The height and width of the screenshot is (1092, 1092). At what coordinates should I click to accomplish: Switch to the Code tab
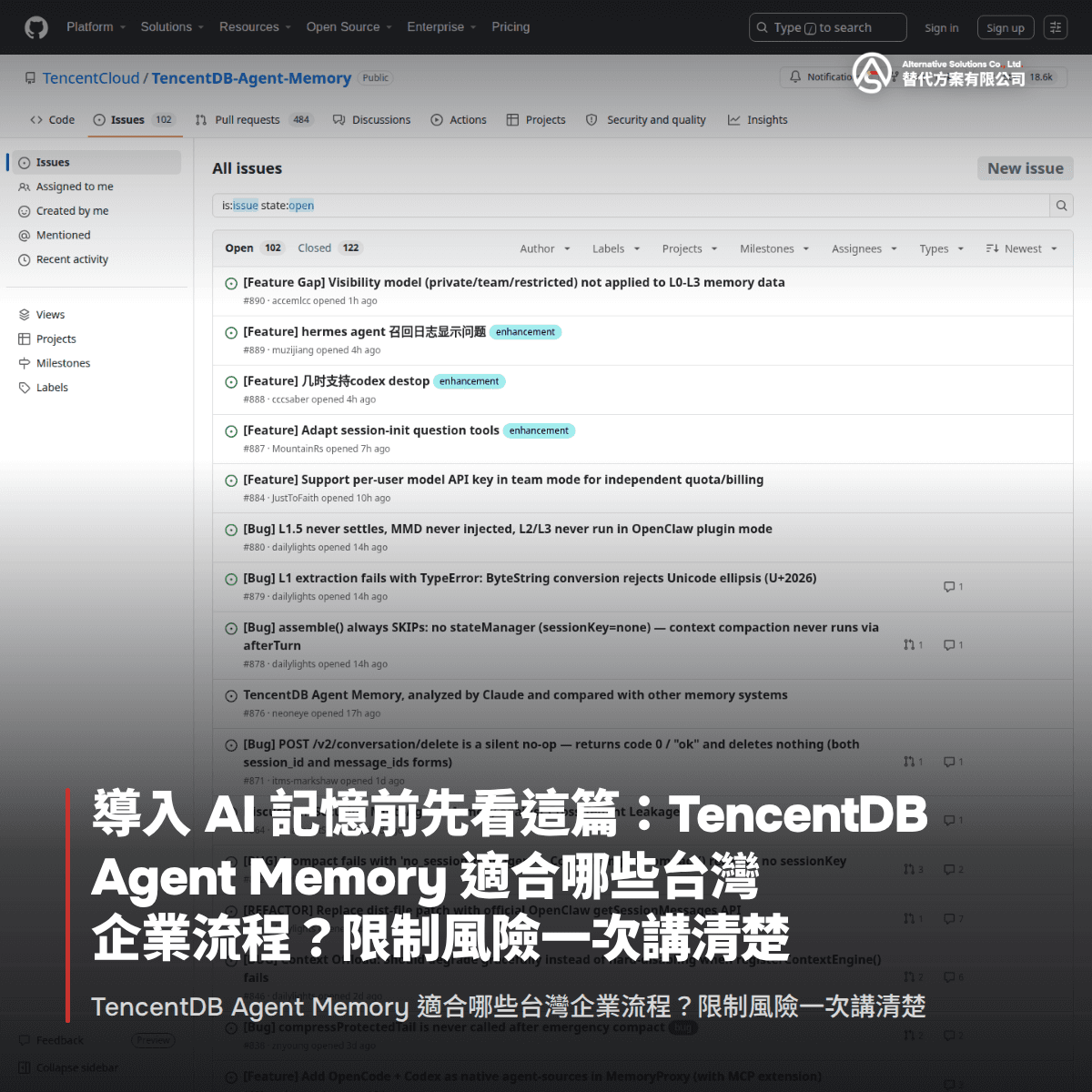click(x=52, y=120)
